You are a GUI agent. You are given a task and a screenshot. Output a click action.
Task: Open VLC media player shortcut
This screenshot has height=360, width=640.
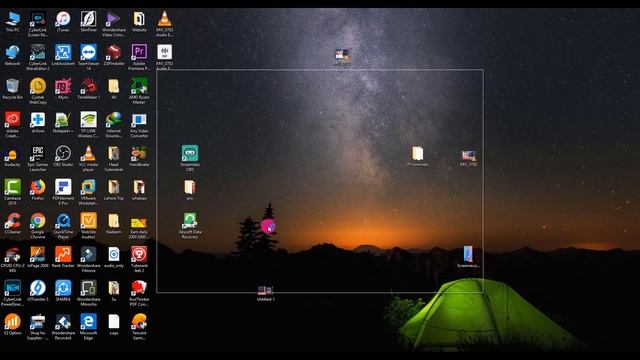click(x=88, y=159)
